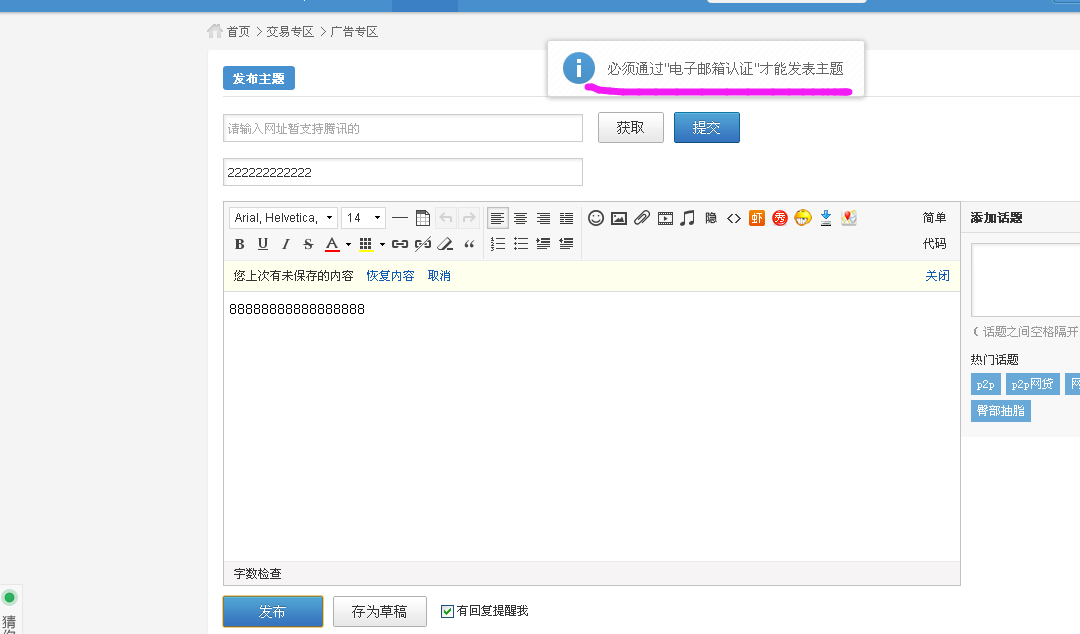
Task: Uncheck the 有回复提醒我 reply reminder checkbox
Action: (447, 611)
